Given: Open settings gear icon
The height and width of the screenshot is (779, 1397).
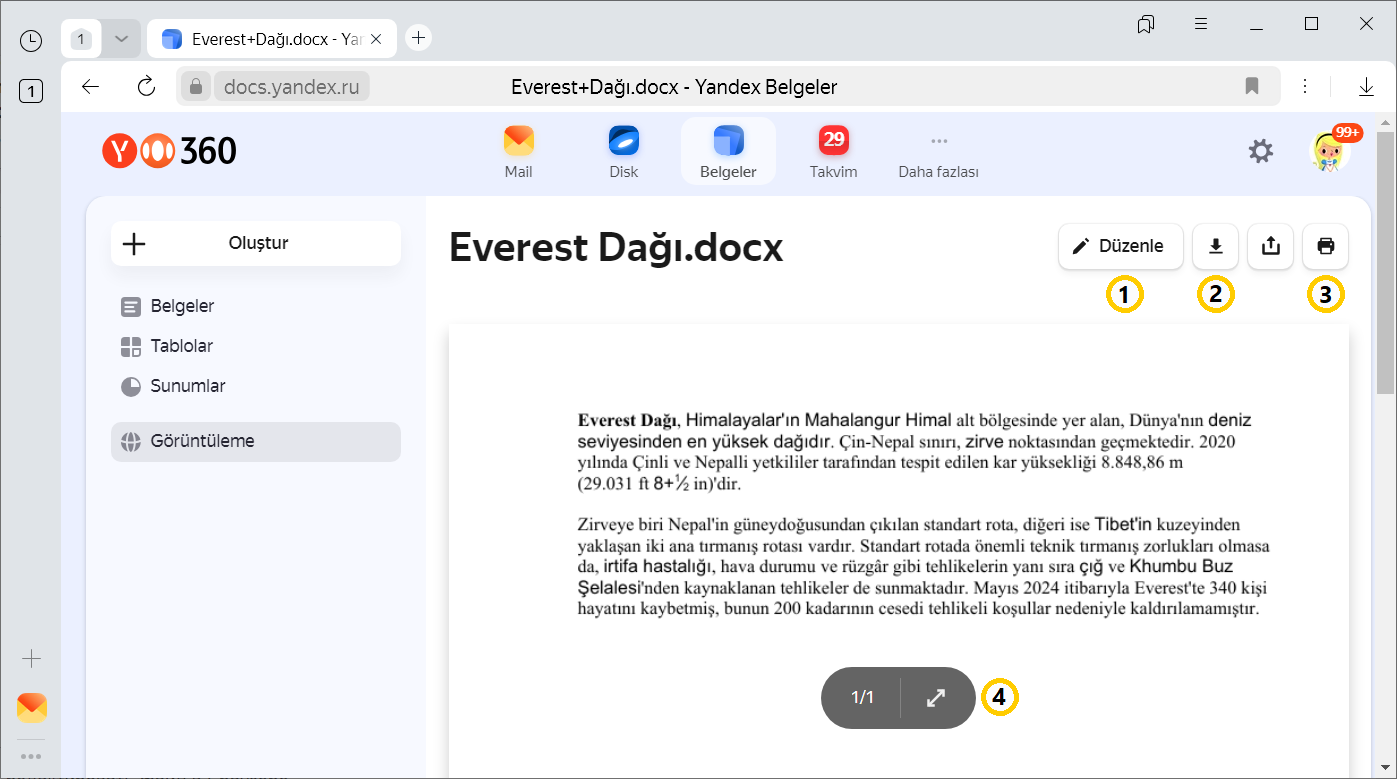Looking at the screenshot, I should pyautogui.click(x=1261, y=151).
